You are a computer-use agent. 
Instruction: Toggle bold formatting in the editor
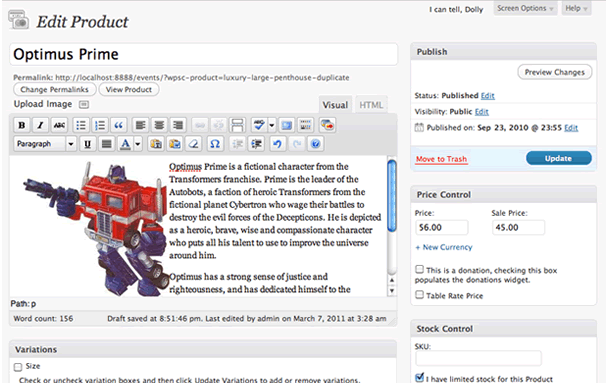click(22, 125)
